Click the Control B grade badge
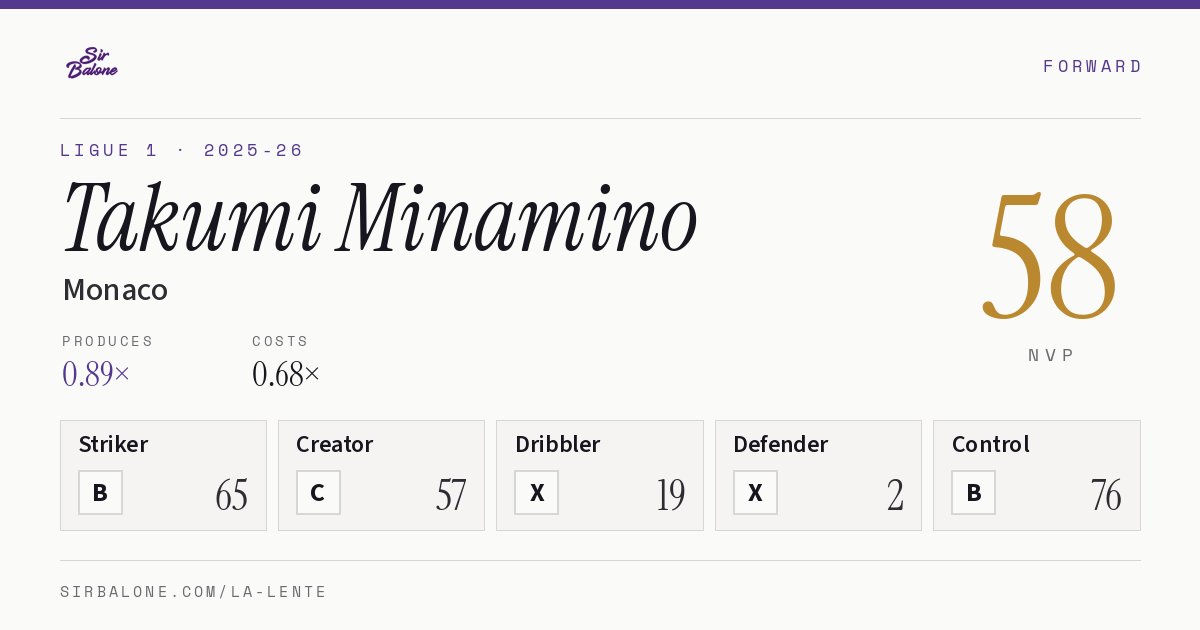Image resolution: width=1200 pixels, height=630 pixels. 973,492
